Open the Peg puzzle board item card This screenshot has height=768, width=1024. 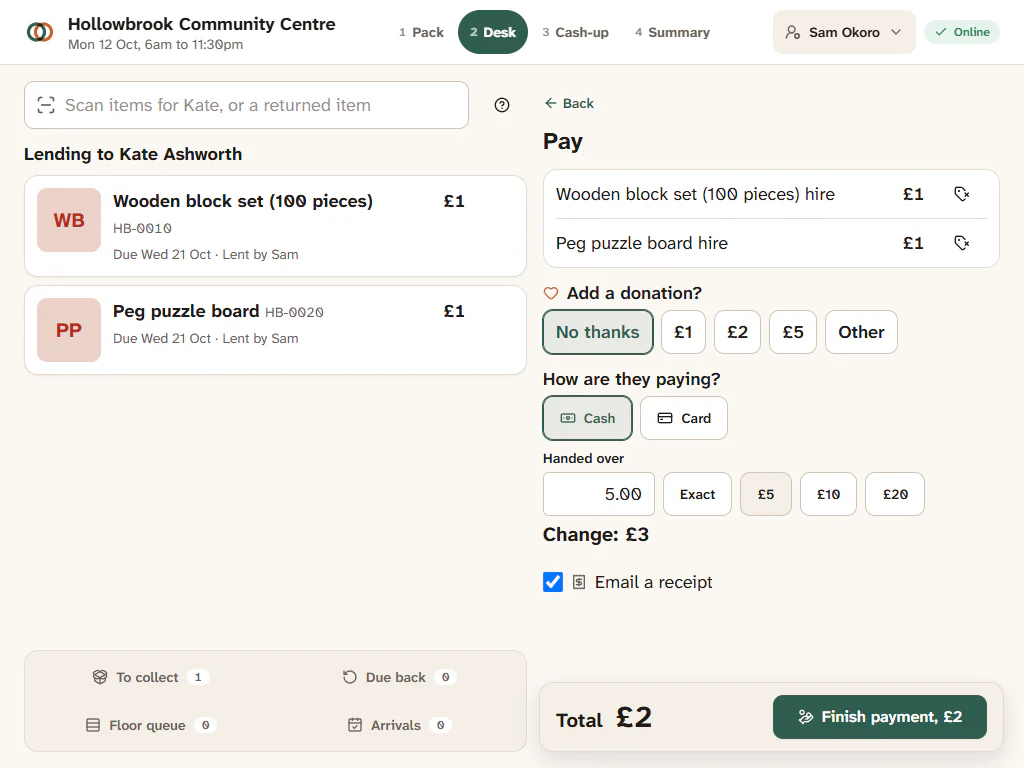pos(275,330)
